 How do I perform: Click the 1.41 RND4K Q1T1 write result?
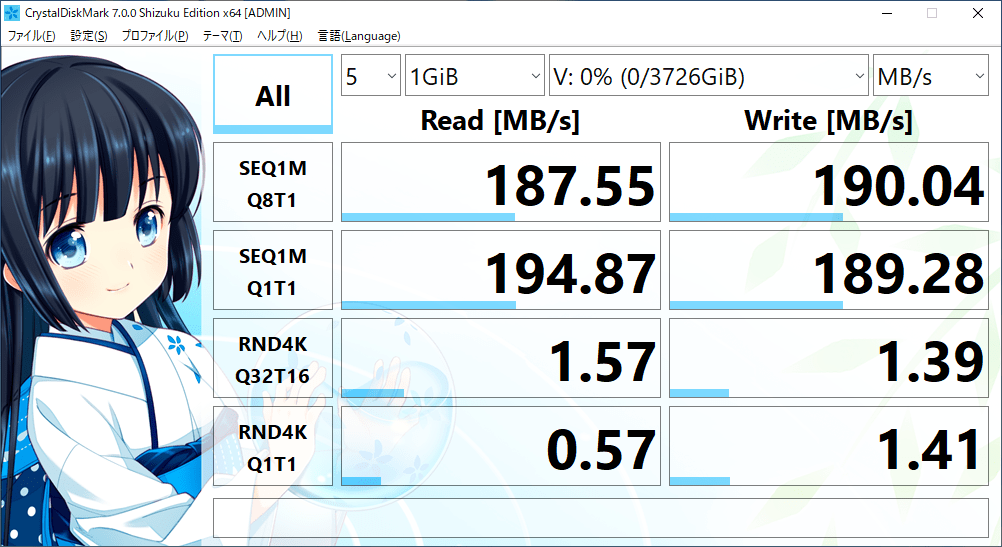(x=829, y=446)
